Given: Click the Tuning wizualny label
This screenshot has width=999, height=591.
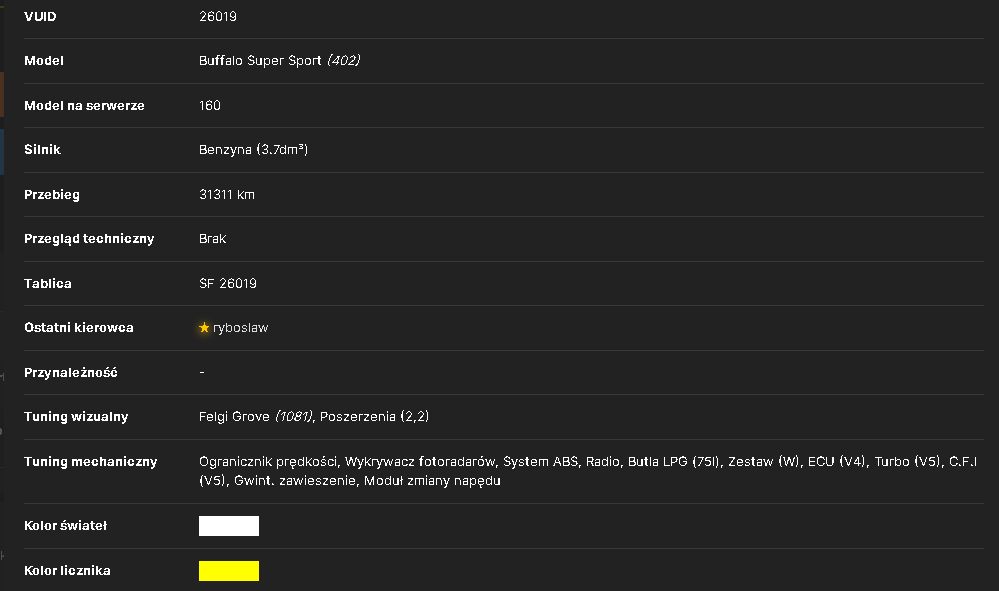Looking at the screenshot, I should pyautogui.click(x=76, y=417).
